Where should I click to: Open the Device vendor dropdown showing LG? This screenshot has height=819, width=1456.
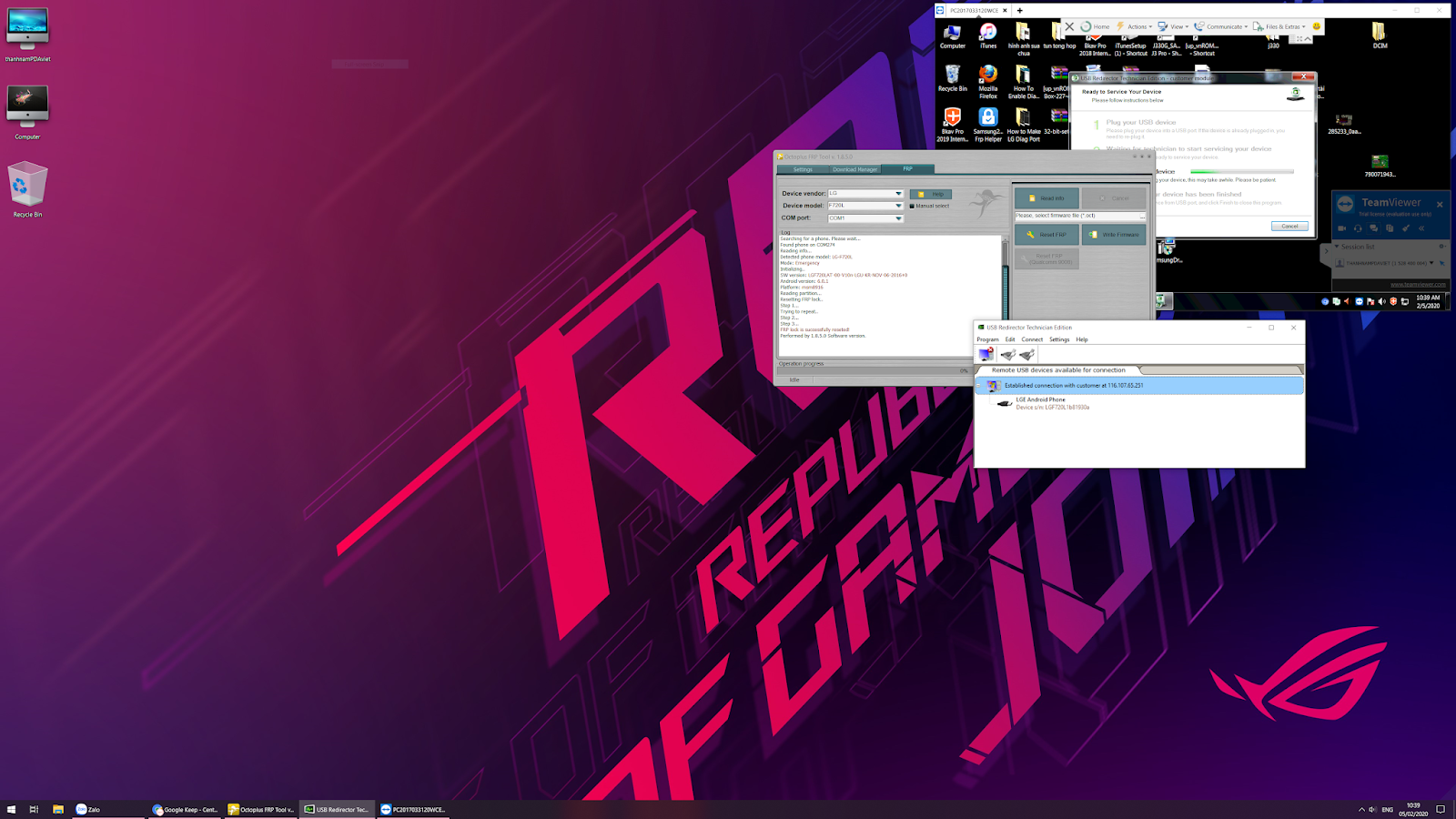click(x=865, y=194)
